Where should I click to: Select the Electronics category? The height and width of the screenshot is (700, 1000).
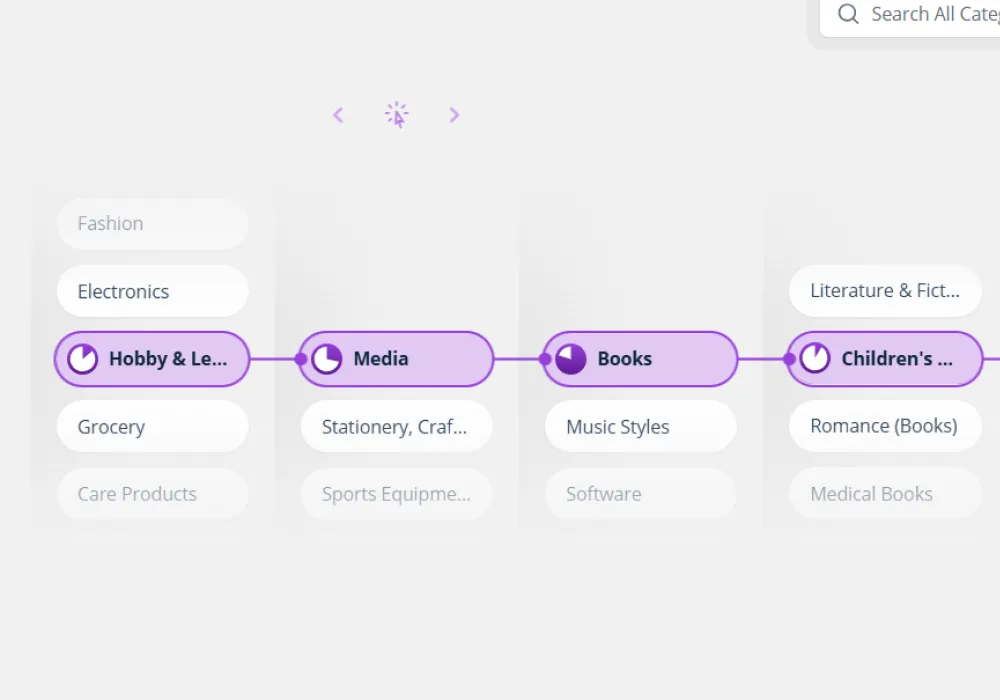152,292
